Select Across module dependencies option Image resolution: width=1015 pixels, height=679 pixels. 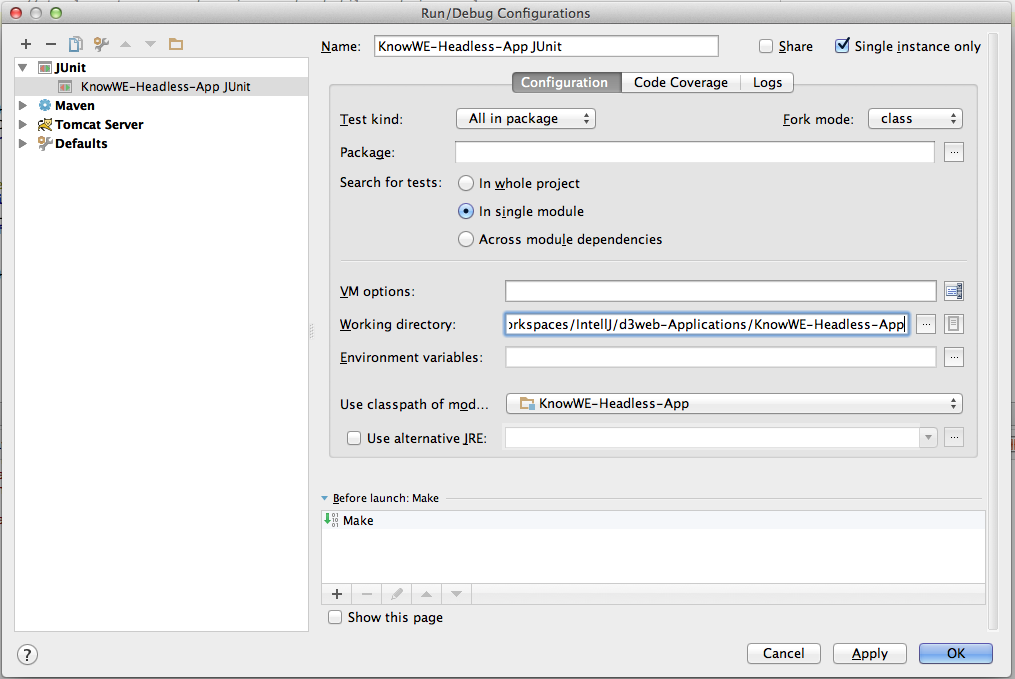pyautogui.click(x=465, y=239)
